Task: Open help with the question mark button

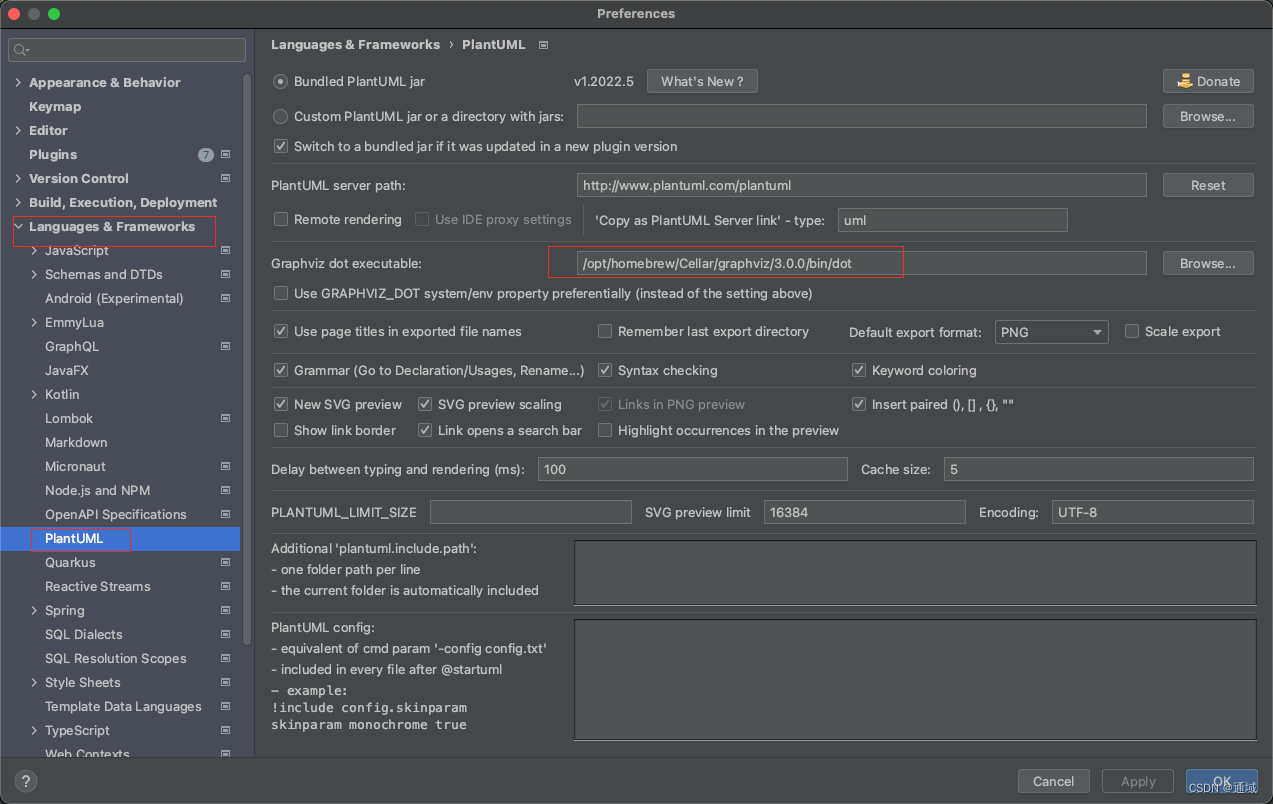Action: click(x=27, y=781)
